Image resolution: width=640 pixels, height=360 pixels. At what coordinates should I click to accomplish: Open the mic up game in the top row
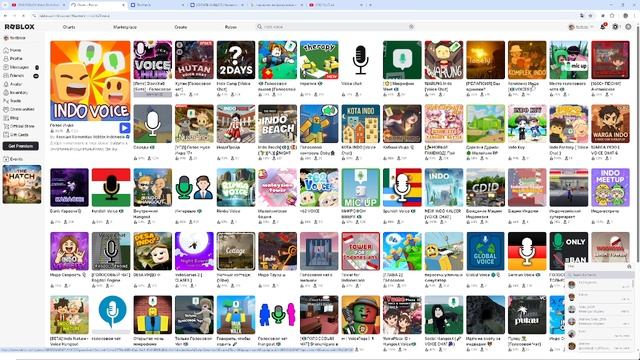click(x=569, y=60)
